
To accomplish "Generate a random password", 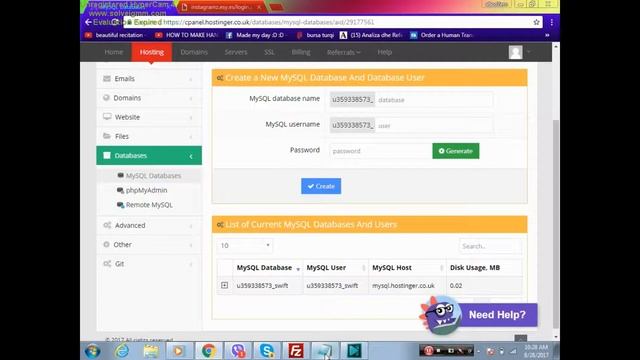I will tap(456, 151).
